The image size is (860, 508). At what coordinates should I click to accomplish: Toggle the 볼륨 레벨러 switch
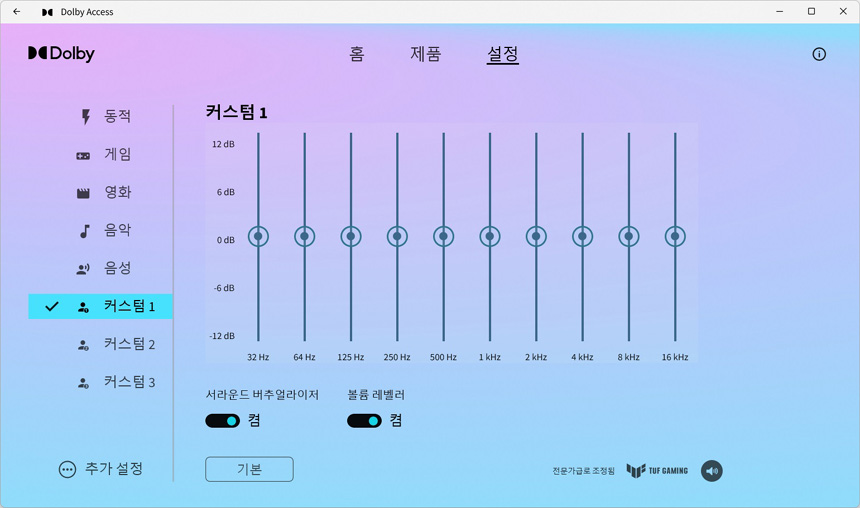pyautogui.click(x=364, y=421)
